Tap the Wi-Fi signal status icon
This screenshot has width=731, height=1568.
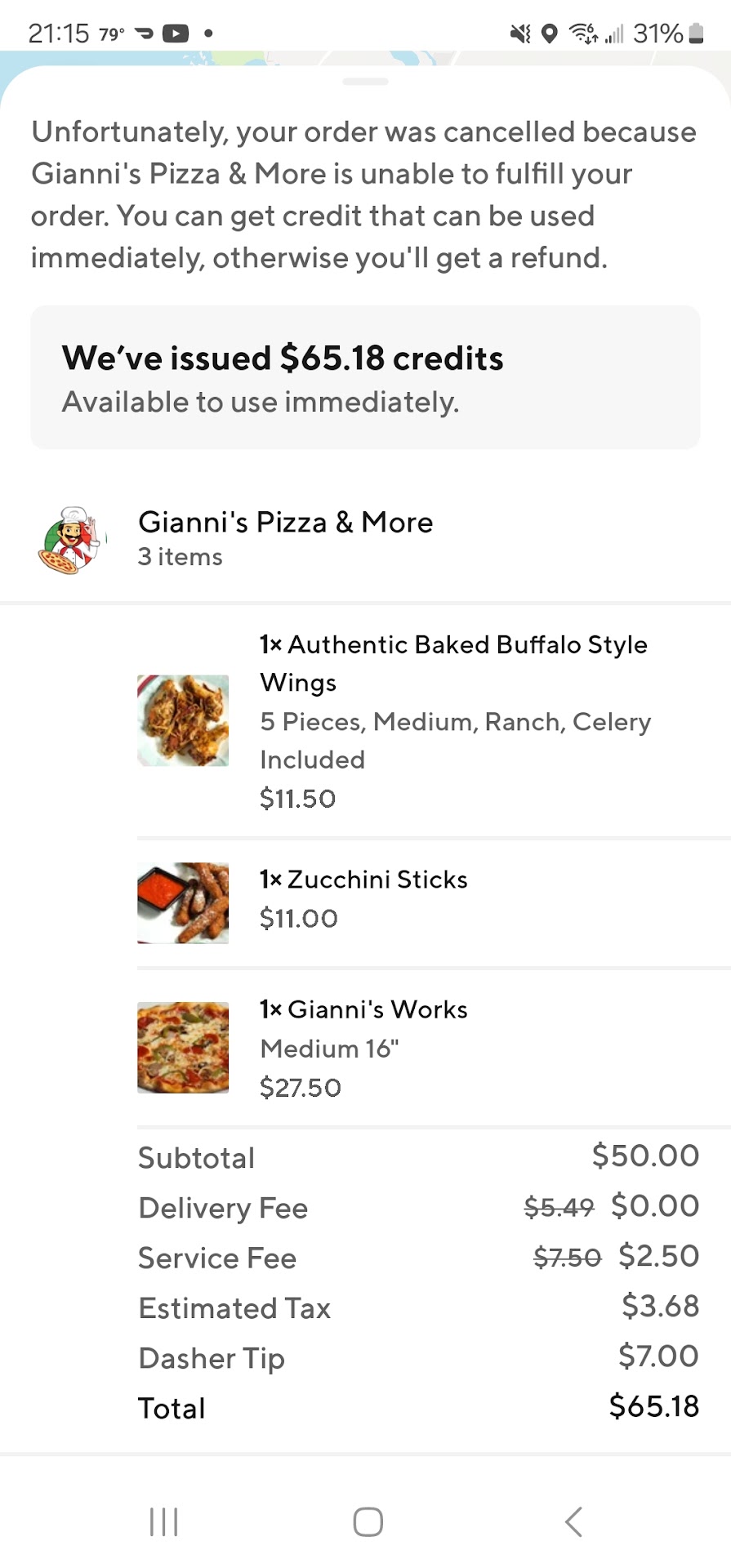click(x=582, y=33)
